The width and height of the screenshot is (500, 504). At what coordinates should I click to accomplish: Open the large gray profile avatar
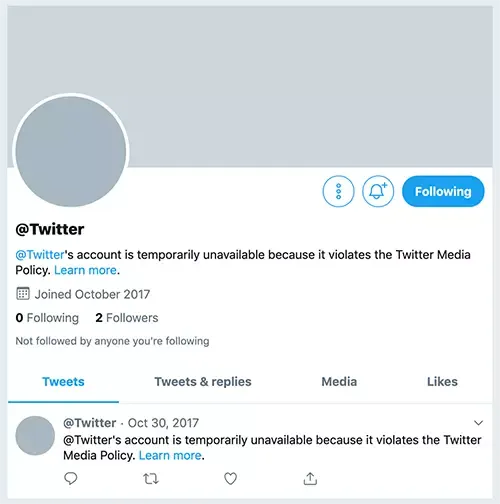[71, 151]
